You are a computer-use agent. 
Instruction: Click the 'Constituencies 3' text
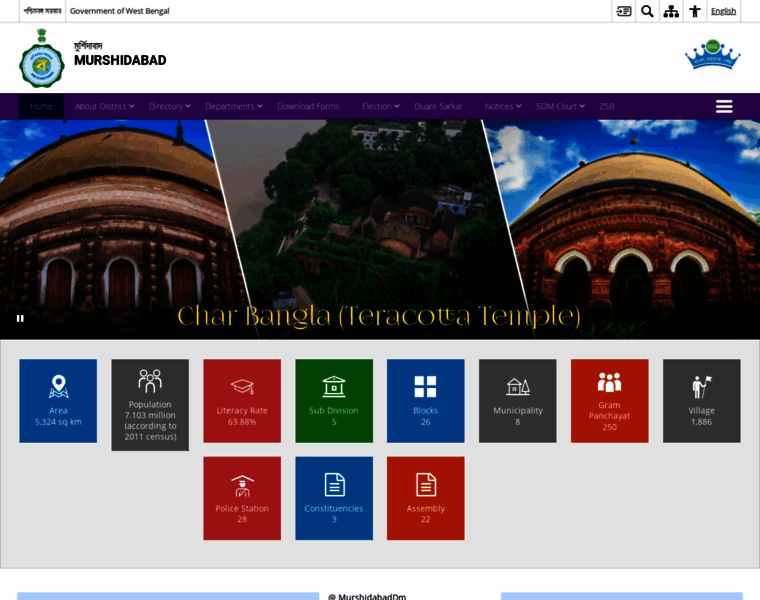tap(334, 514)
